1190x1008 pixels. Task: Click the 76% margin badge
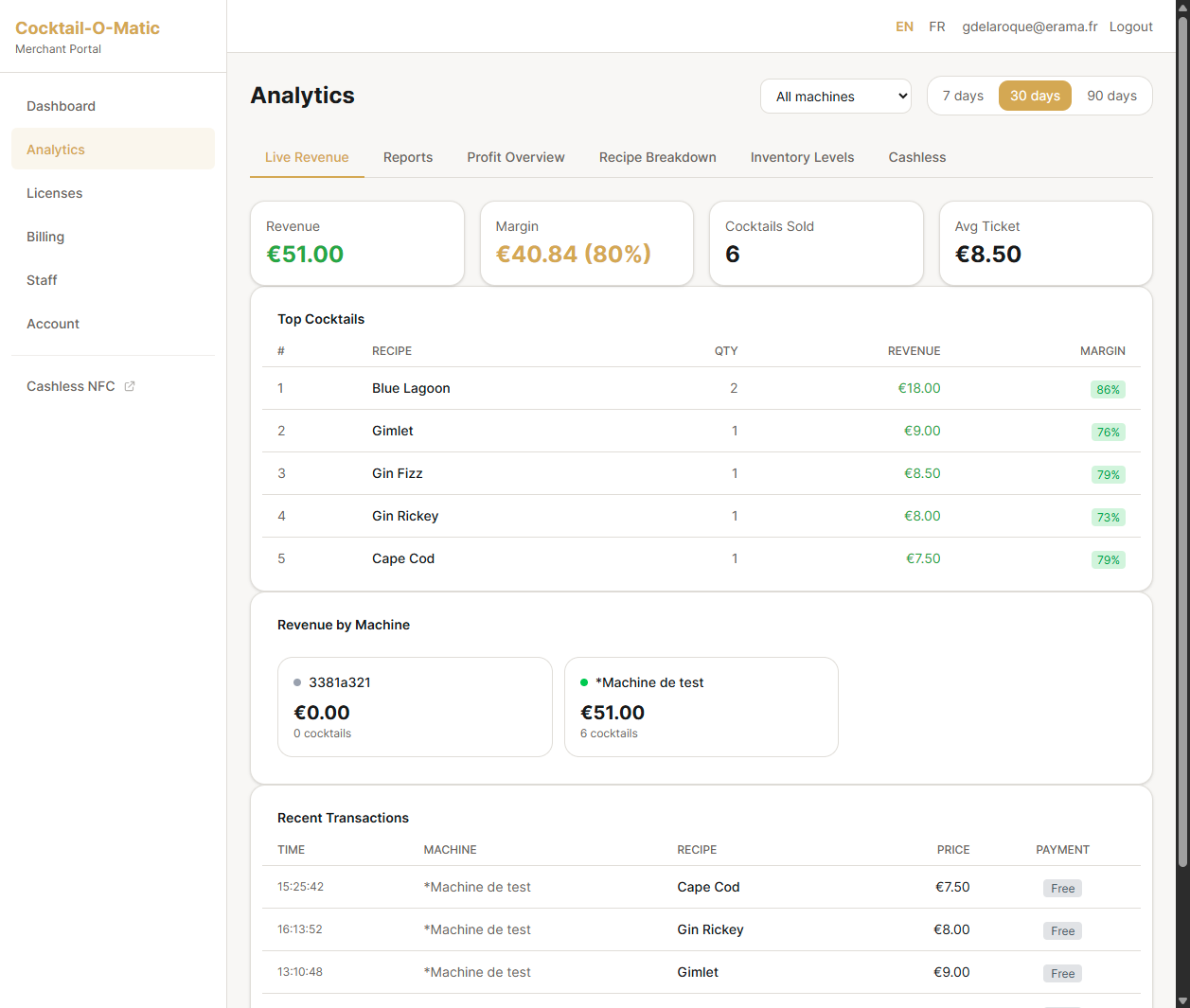[x=1108, y=432]
